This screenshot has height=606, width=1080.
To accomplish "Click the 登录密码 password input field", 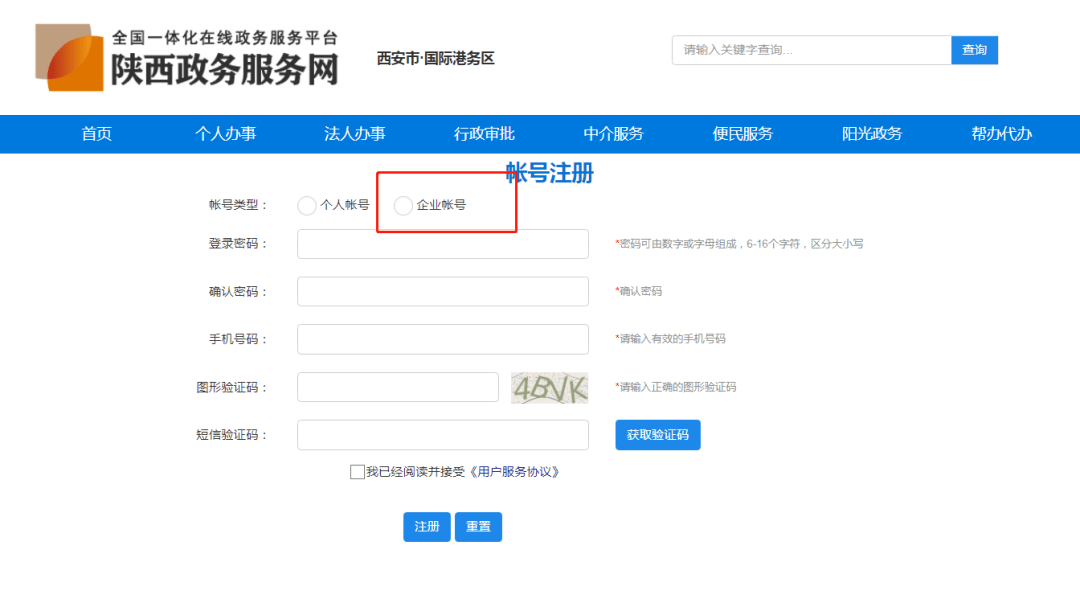I will click(x=442, y=243).
